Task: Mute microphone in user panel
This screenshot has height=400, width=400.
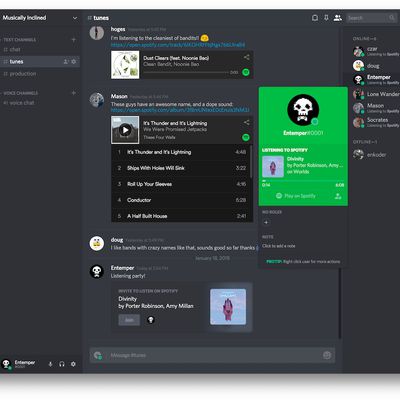Action: [x=50, y=364]
